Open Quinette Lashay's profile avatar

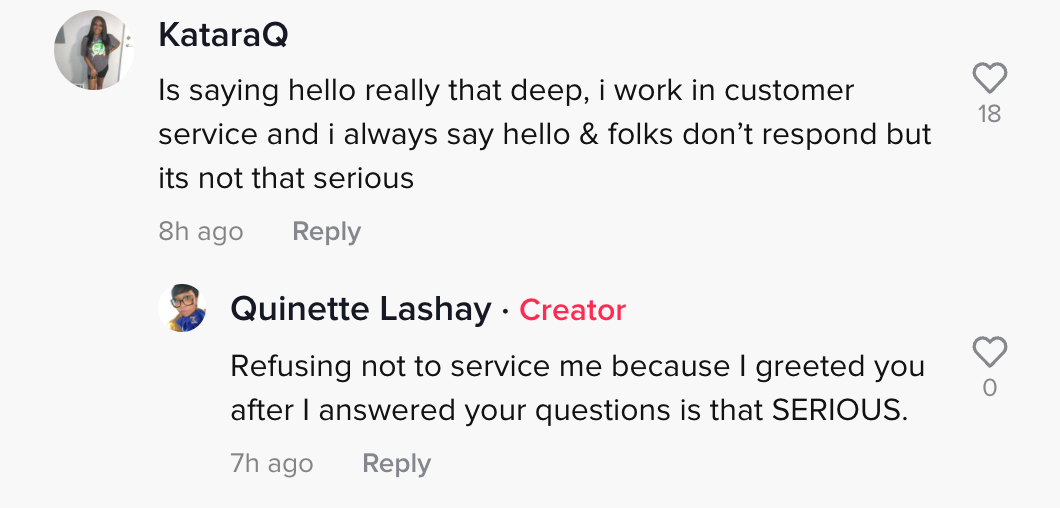183,308
